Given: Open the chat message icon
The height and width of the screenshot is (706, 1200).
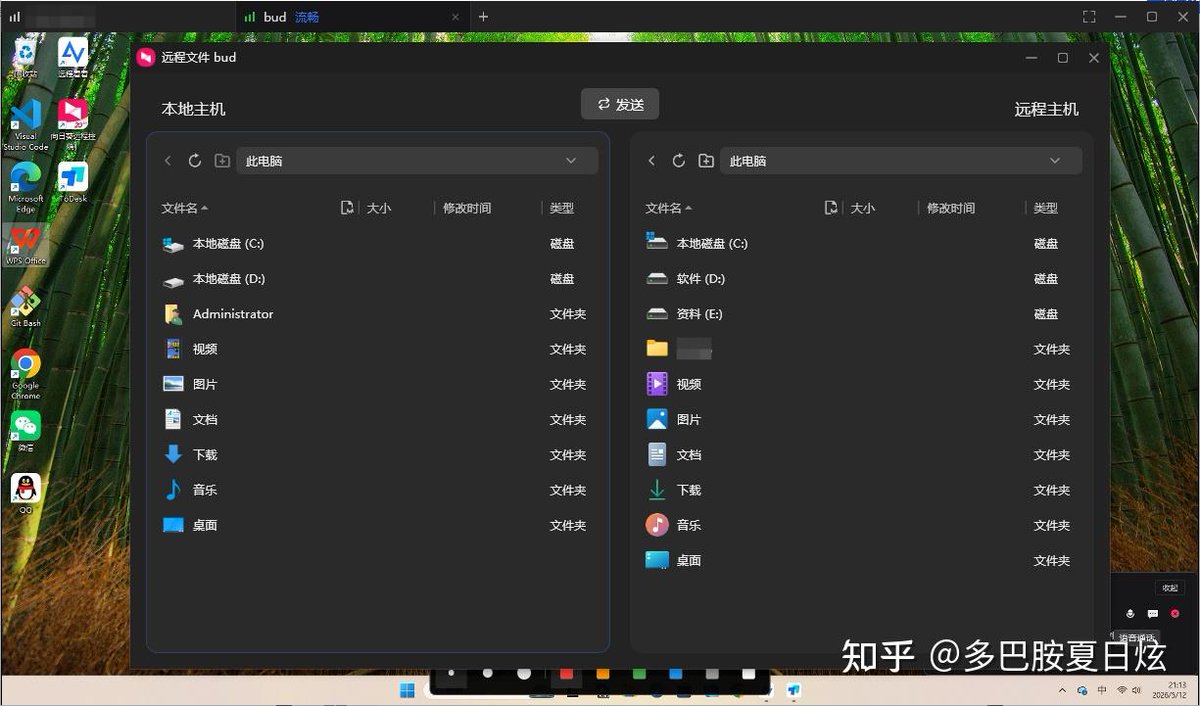Looking at the screenshot, I should [x=1152, y=613].
